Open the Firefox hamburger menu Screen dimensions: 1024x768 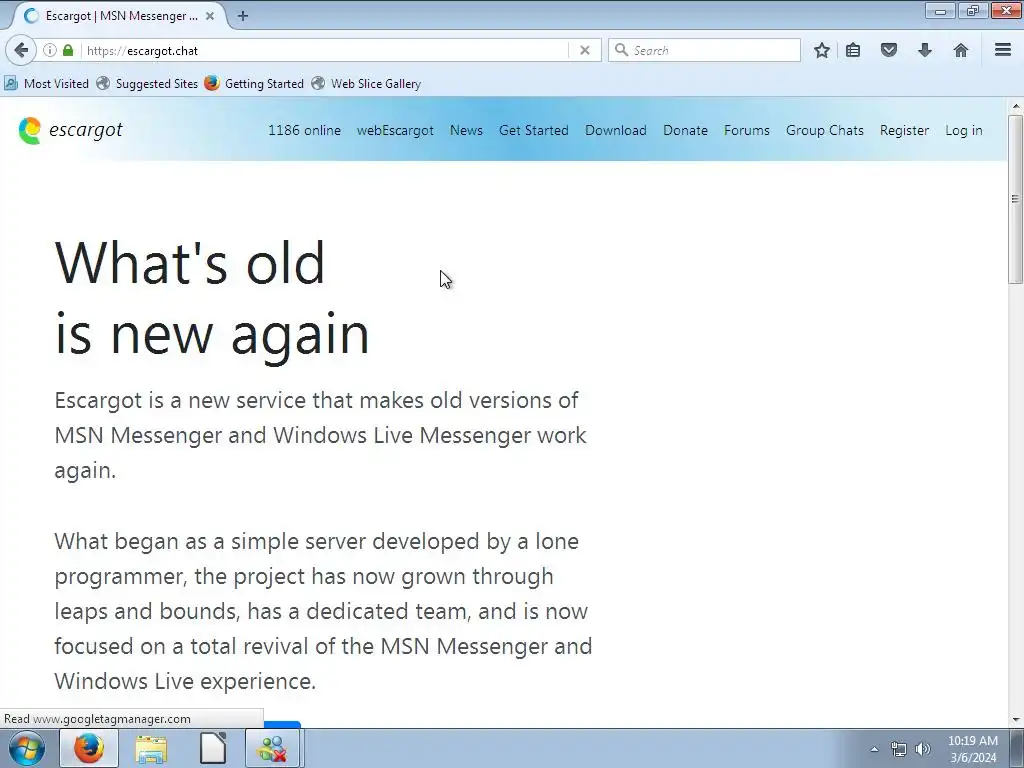tap(1003, 50)
